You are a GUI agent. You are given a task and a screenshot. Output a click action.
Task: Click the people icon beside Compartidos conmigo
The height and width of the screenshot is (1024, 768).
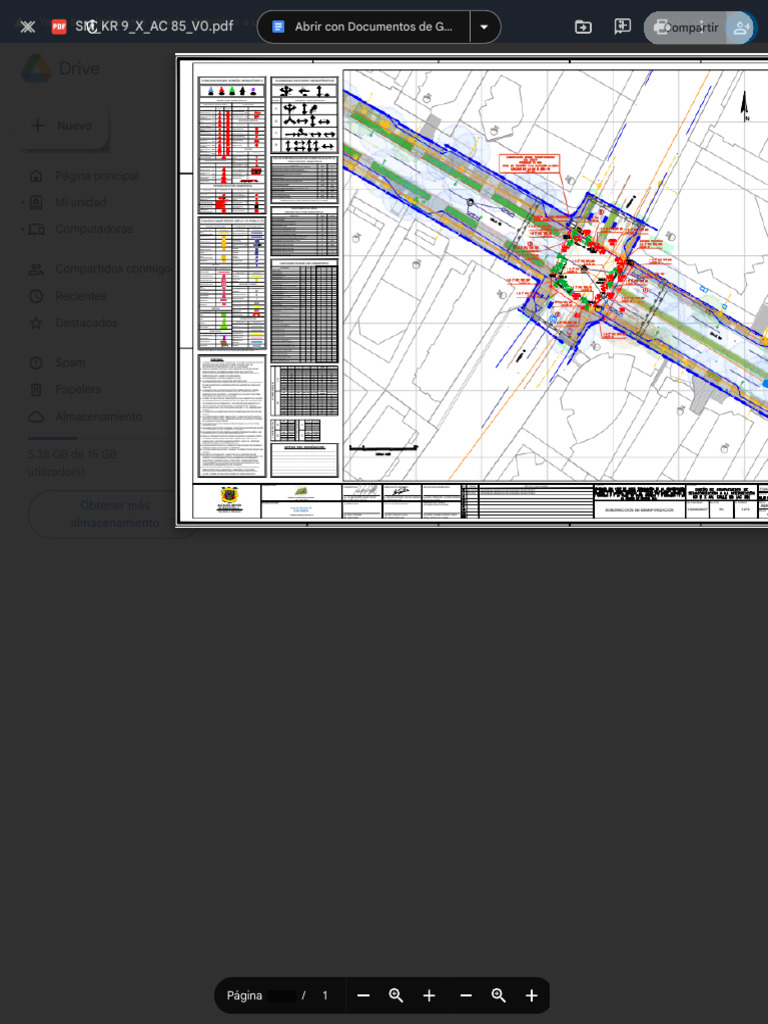[x=36, y=269]
